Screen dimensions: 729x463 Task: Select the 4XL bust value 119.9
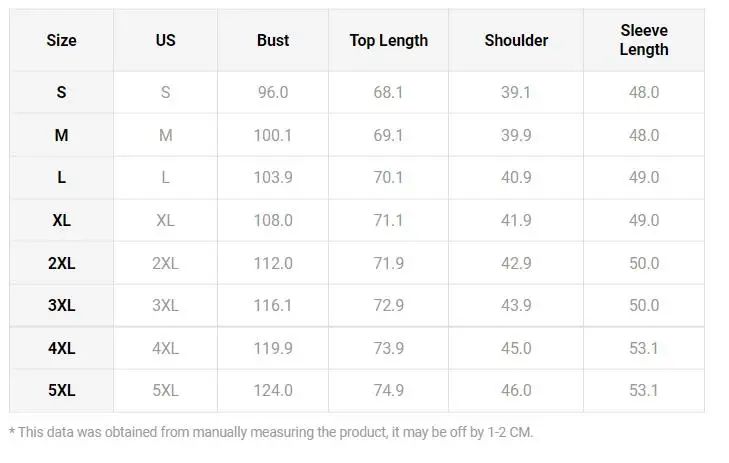pos(272,349)
